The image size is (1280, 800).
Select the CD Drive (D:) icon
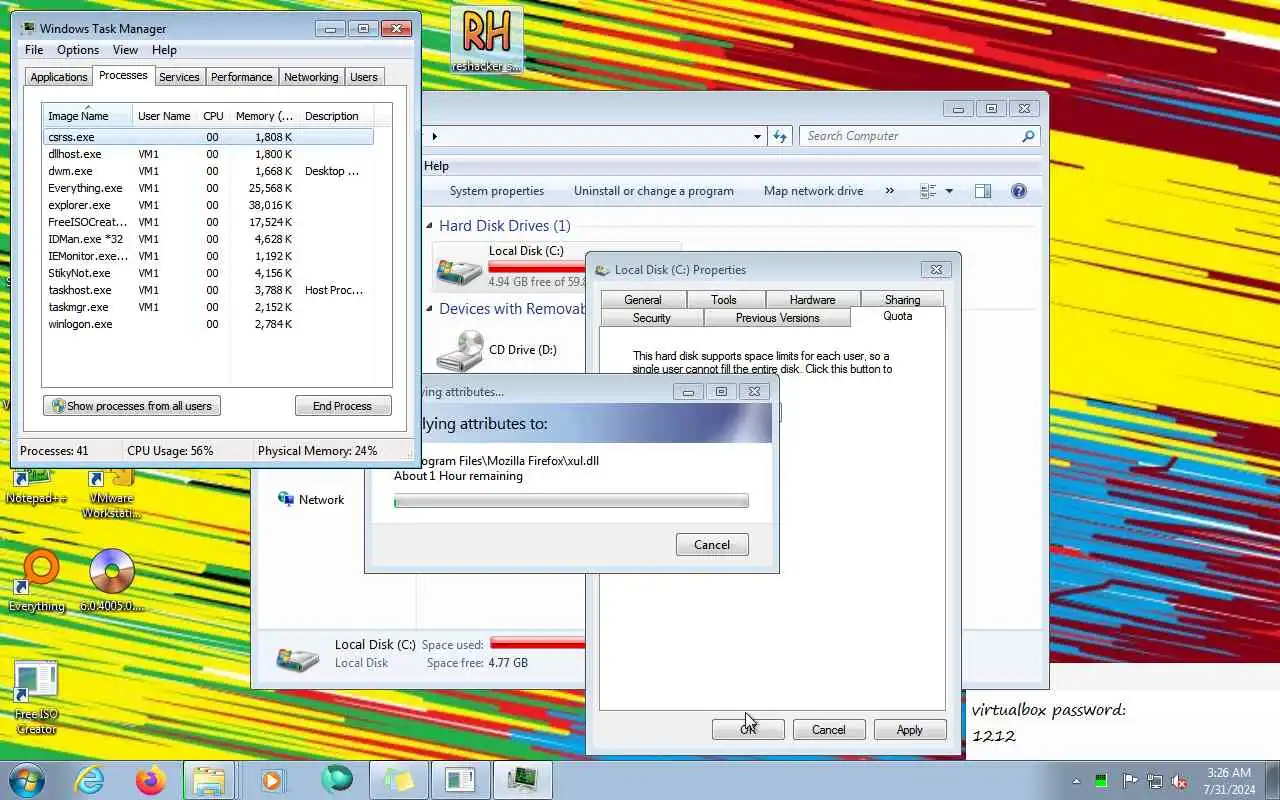point(461,351)
